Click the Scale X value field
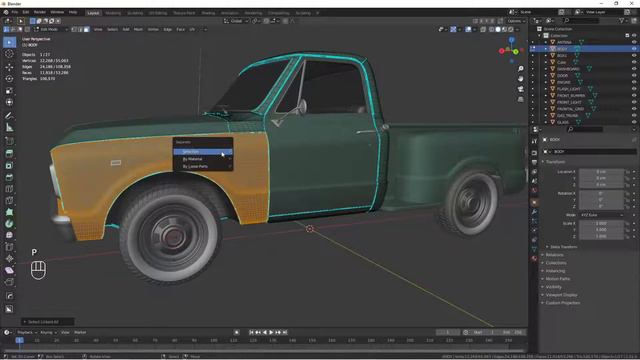 pos(601,224)
